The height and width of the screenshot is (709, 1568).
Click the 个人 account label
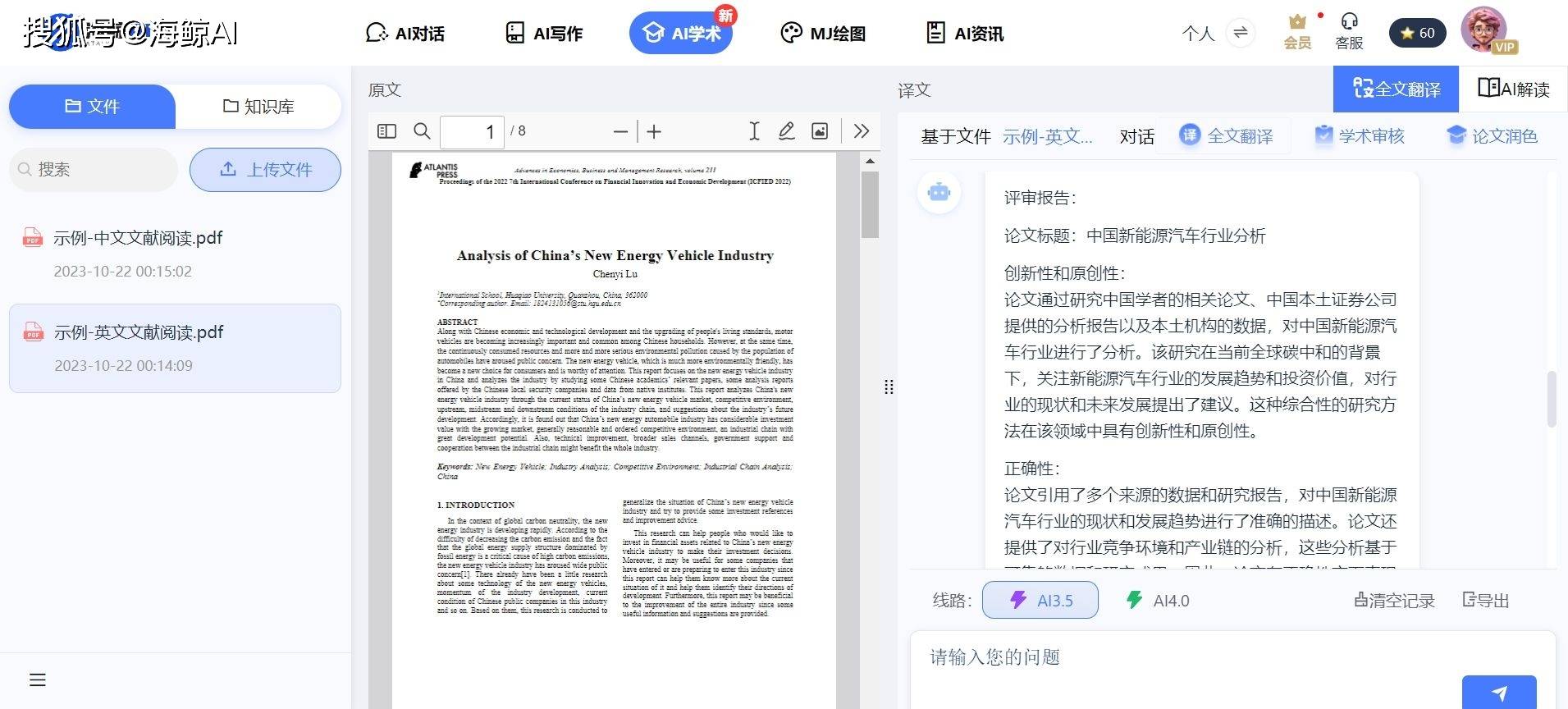coord(1198,34)
